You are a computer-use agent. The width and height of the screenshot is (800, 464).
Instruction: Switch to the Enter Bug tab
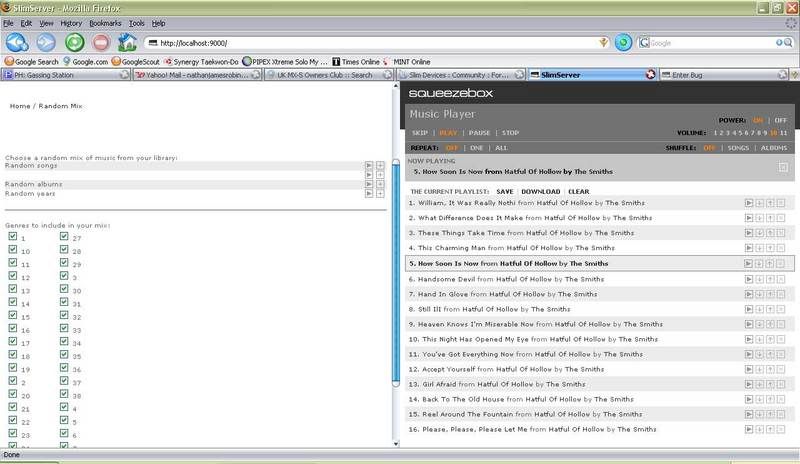[698, 75]
